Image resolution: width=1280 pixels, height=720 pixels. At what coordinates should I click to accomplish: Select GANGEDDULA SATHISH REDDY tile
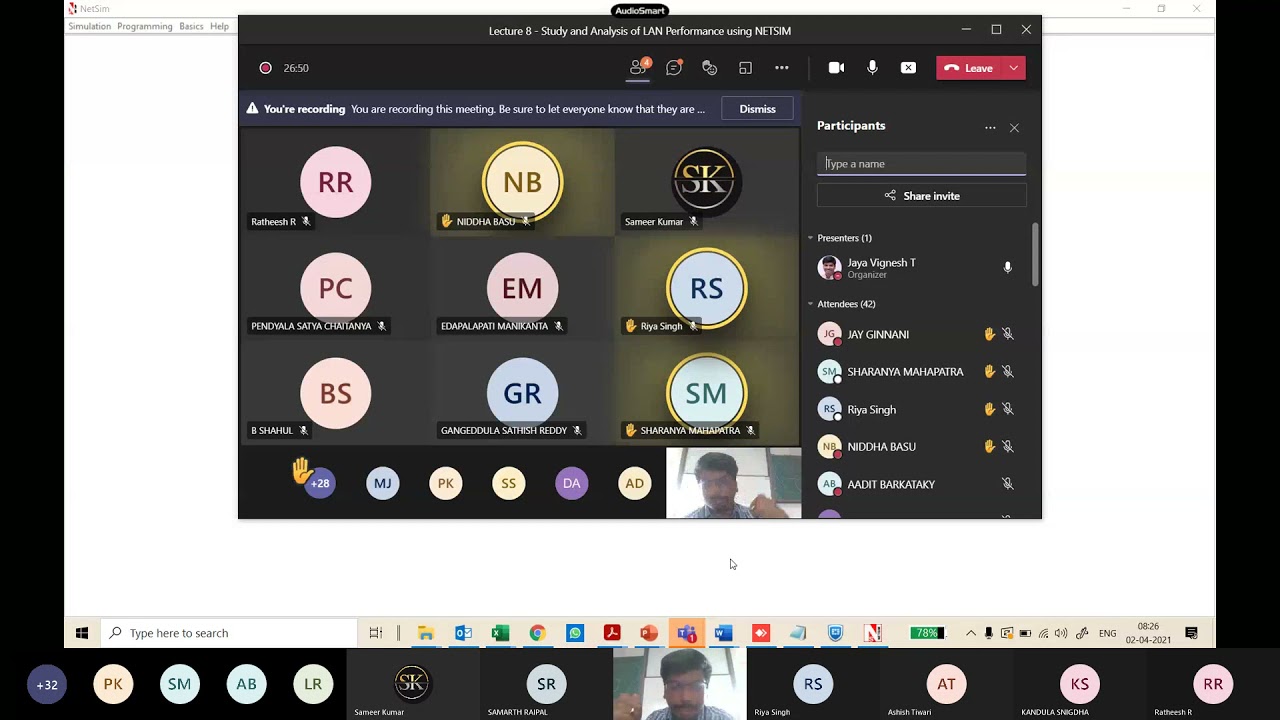tap(522, 393)
